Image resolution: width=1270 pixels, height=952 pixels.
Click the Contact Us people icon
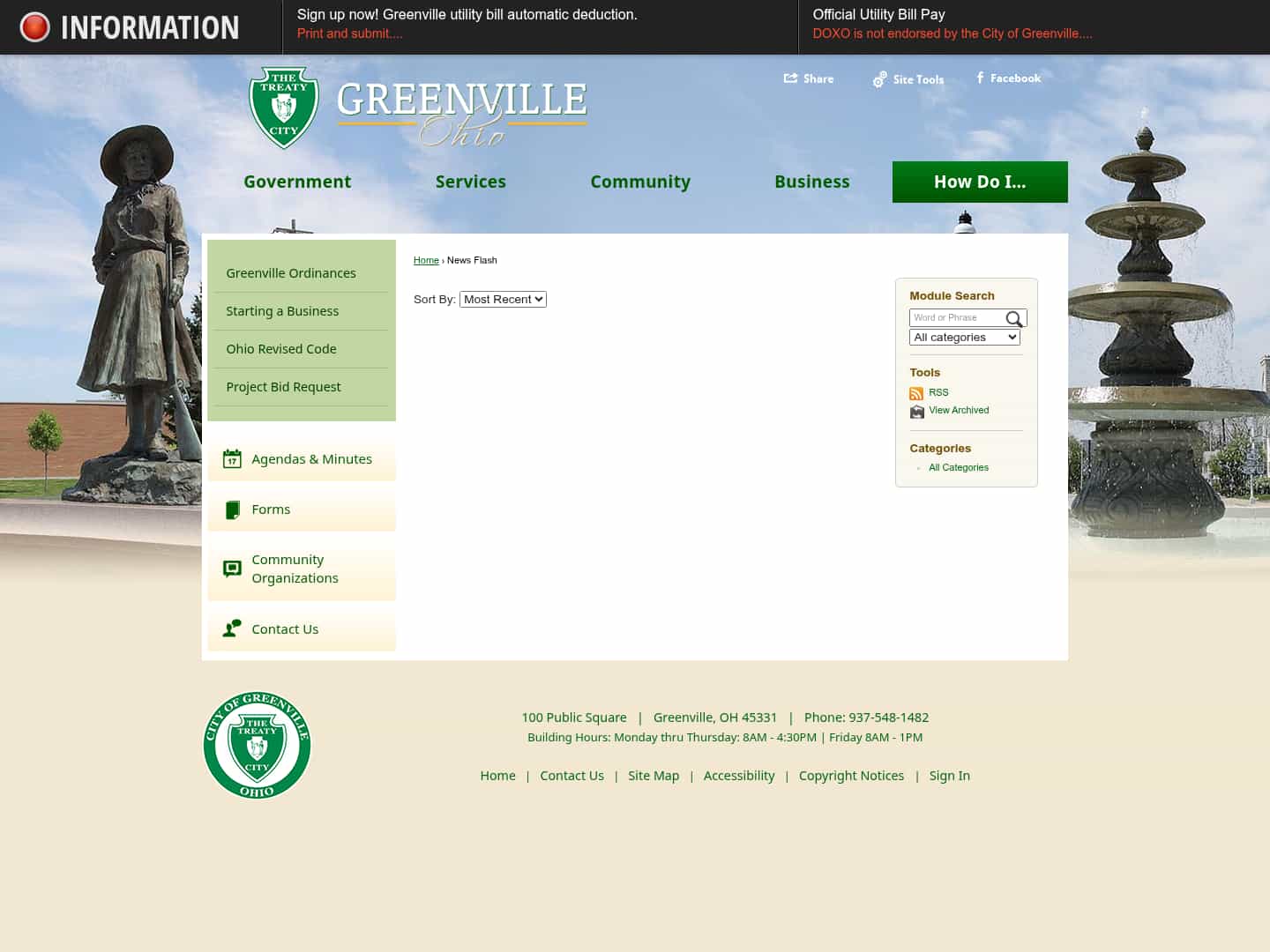[232, 628]
